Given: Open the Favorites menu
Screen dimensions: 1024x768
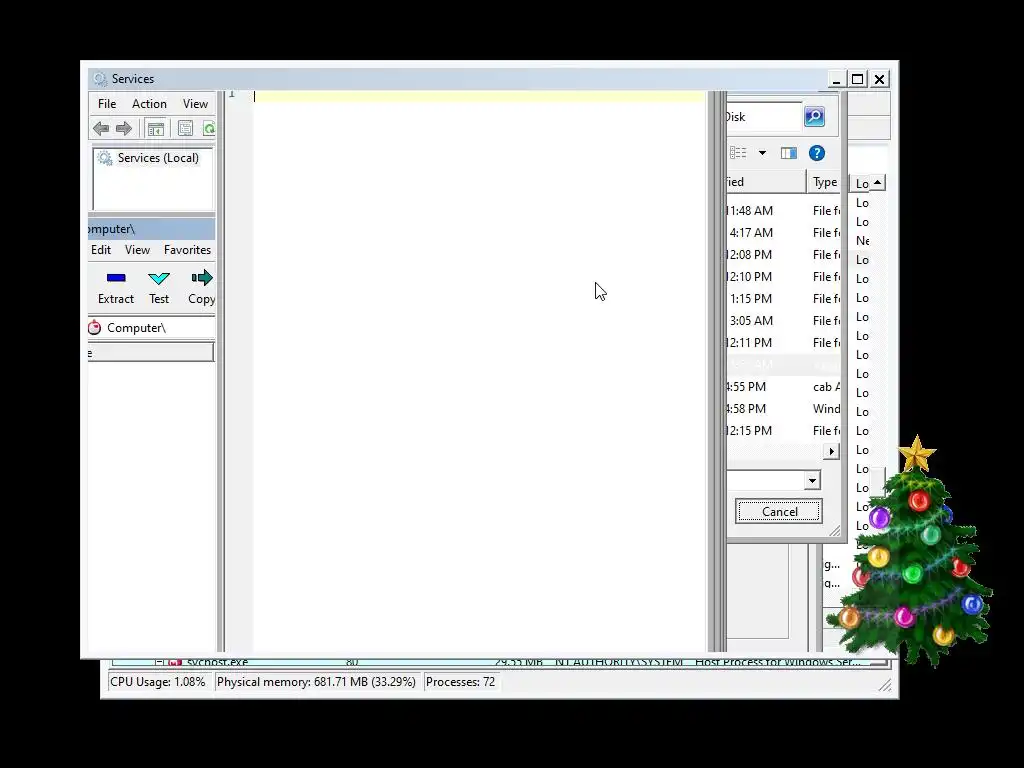Looking at the screenshot, I should point(187,250).
